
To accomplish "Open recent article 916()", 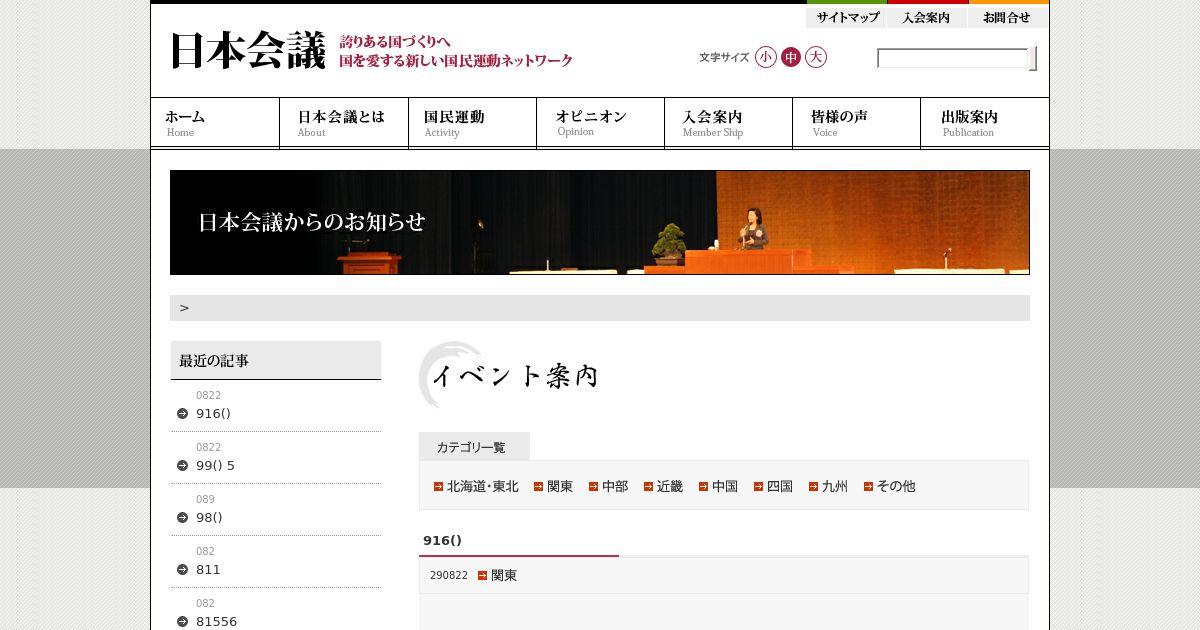I will coord(213,413).
